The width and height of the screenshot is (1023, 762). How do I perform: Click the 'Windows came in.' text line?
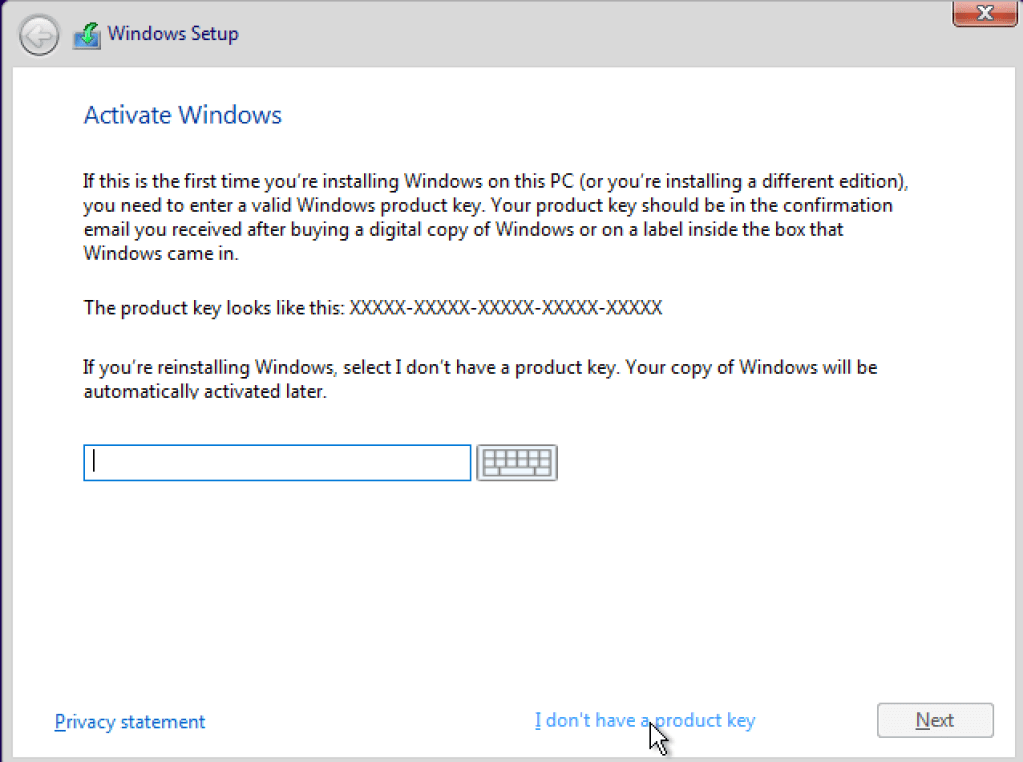point(162,253)
